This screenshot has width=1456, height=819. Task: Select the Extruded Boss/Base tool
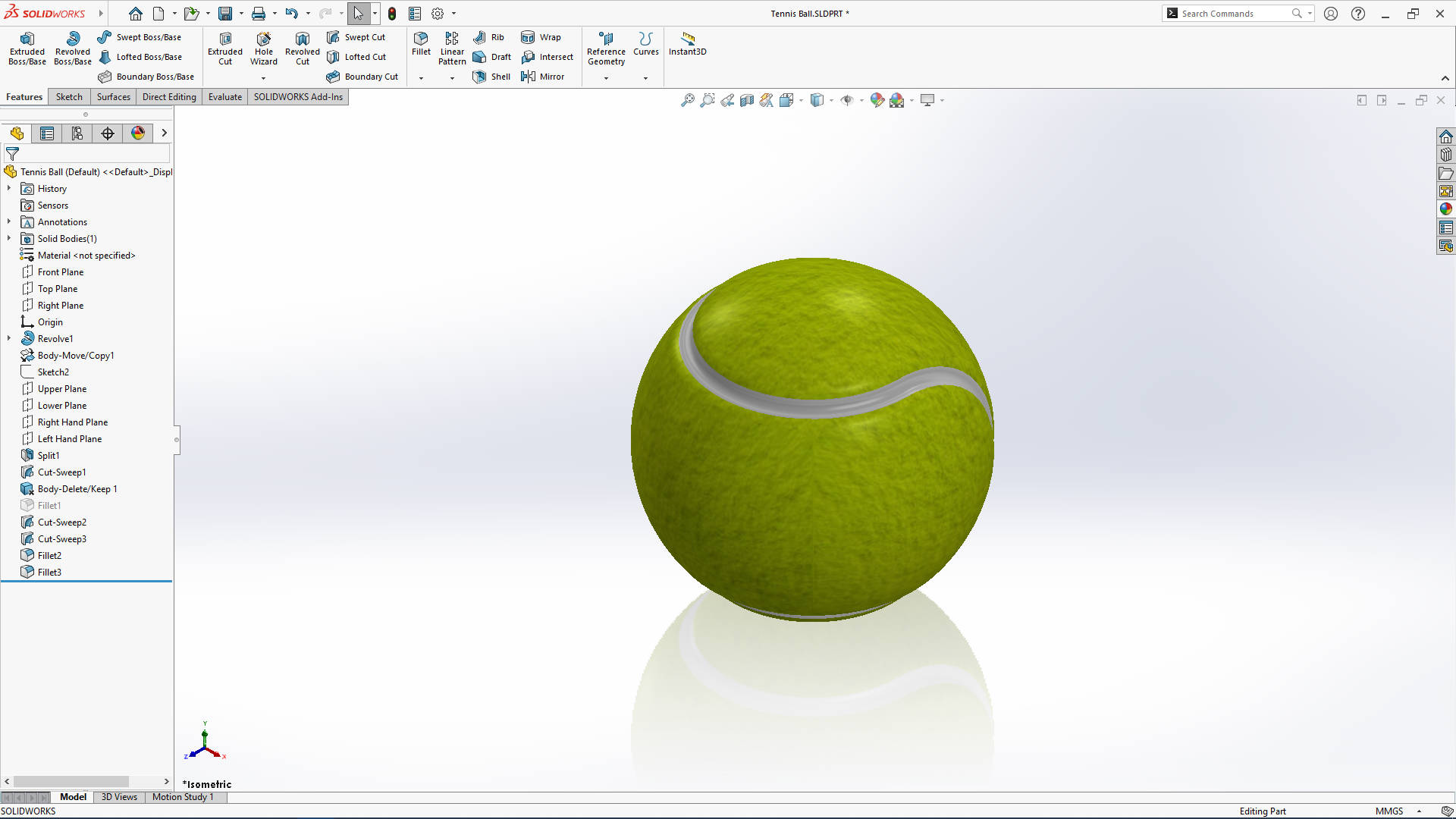click(27, 47)
